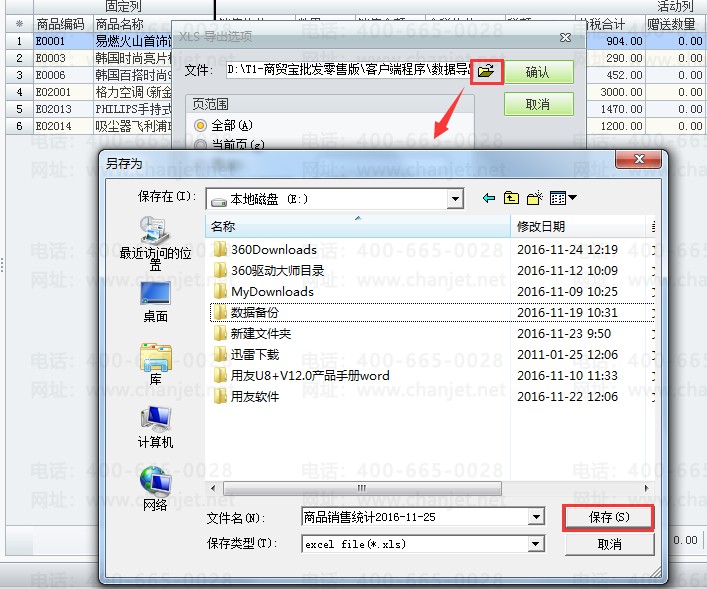
Task: Go back with the blue arrow icon
Action: (488, 198)
